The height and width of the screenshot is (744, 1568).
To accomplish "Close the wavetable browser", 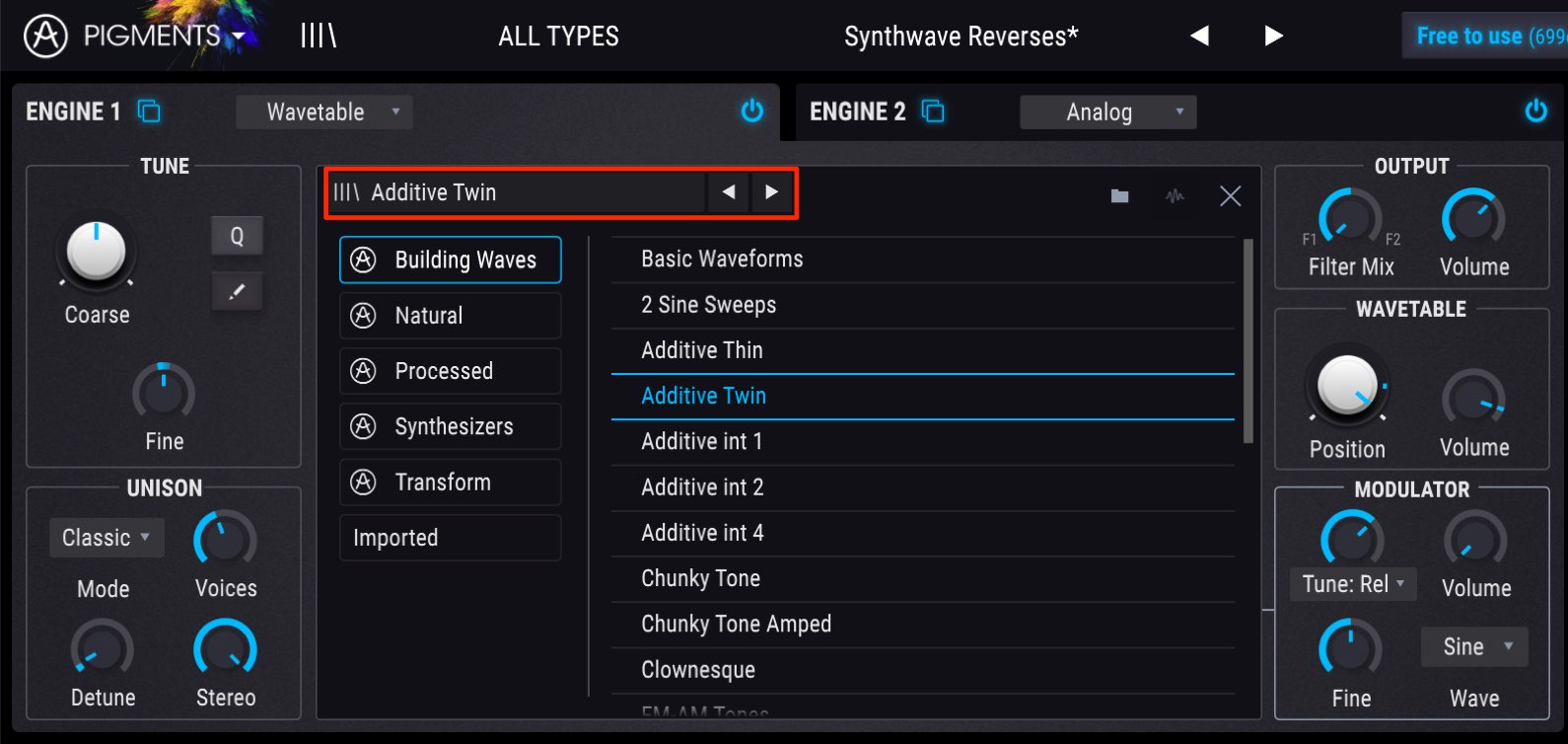I will pyautogui.click(x=1230, y=196).
